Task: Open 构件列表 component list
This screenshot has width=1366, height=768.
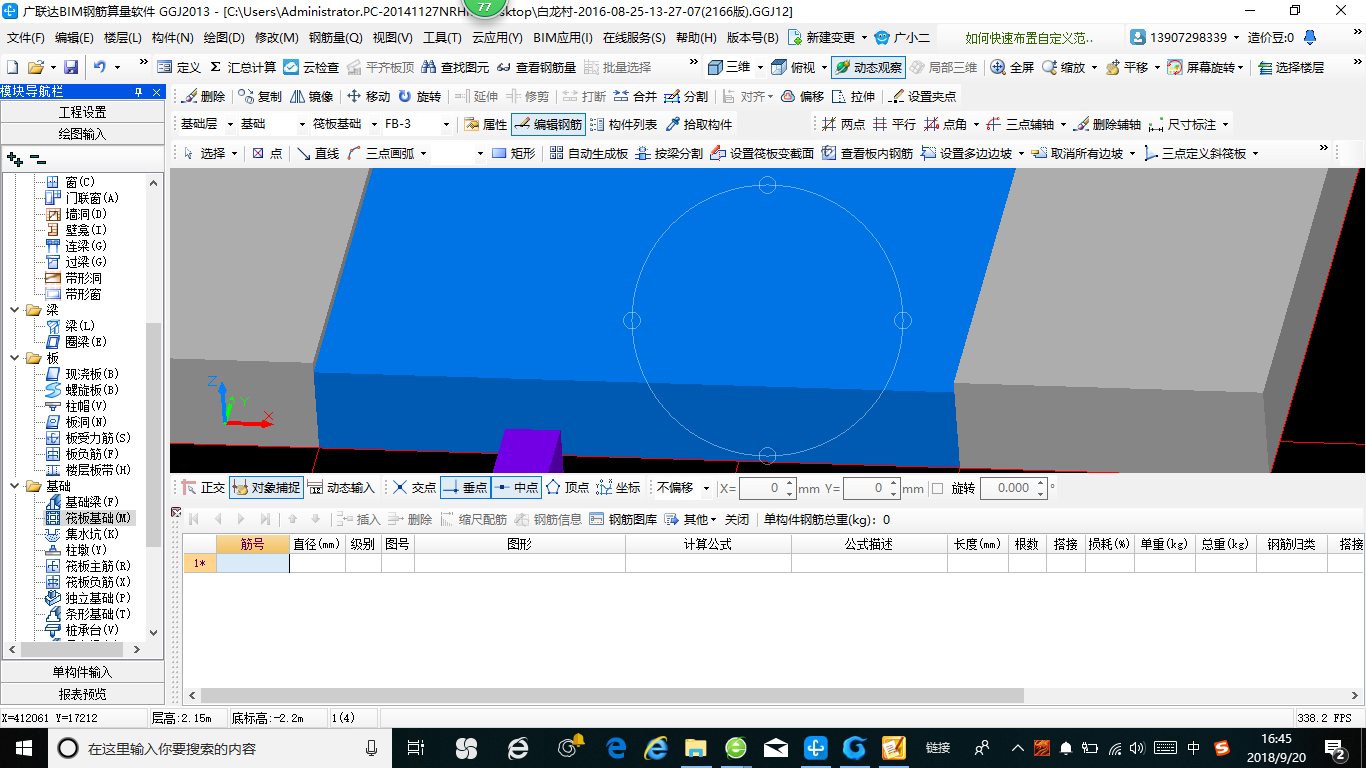Action: tap(623, 125)
